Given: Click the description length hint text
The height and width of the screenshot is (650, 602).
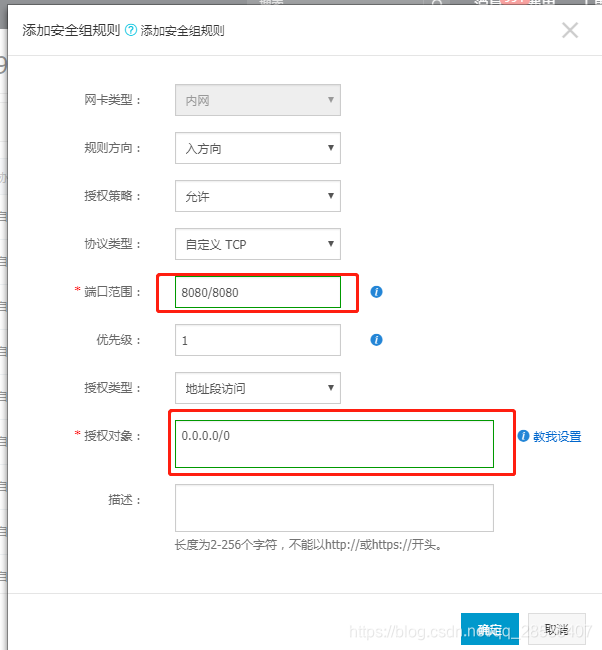Looking at the screenshot, I should pyautogui.click(x=308, y=545).
